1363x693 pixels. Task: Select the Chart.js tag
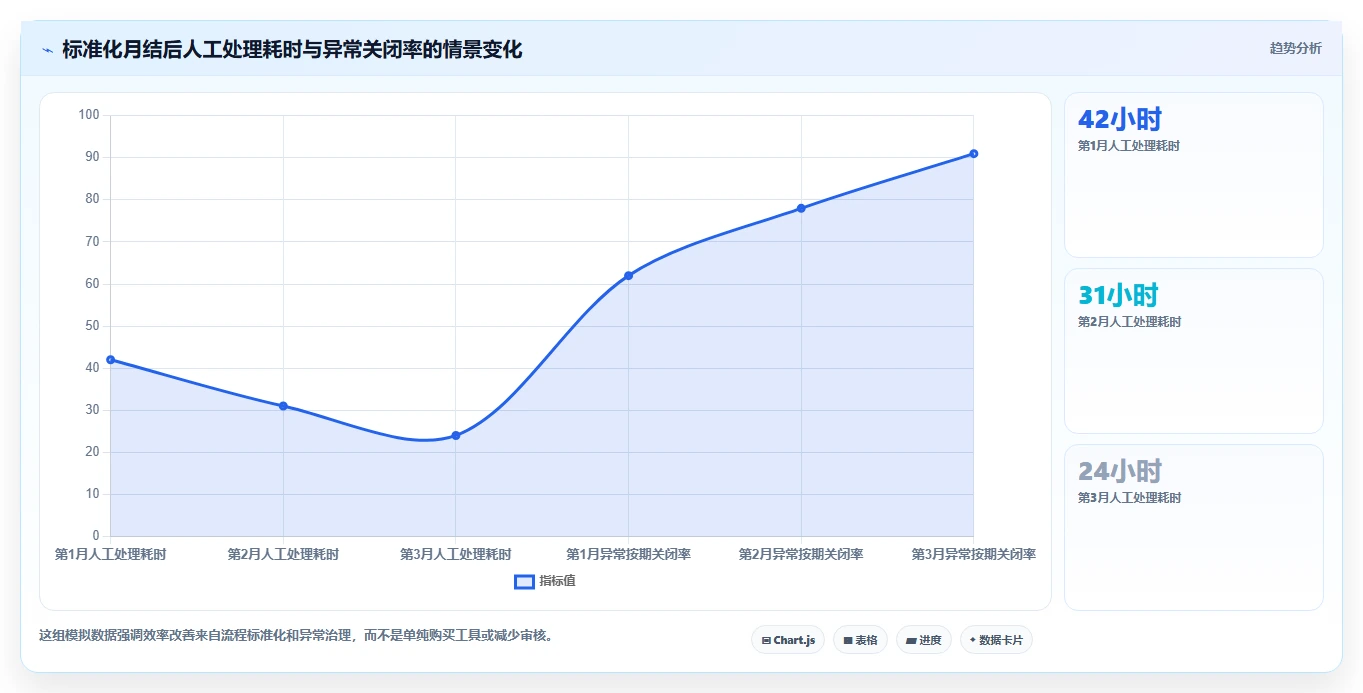pyautogui.click(x=788, y=640)
